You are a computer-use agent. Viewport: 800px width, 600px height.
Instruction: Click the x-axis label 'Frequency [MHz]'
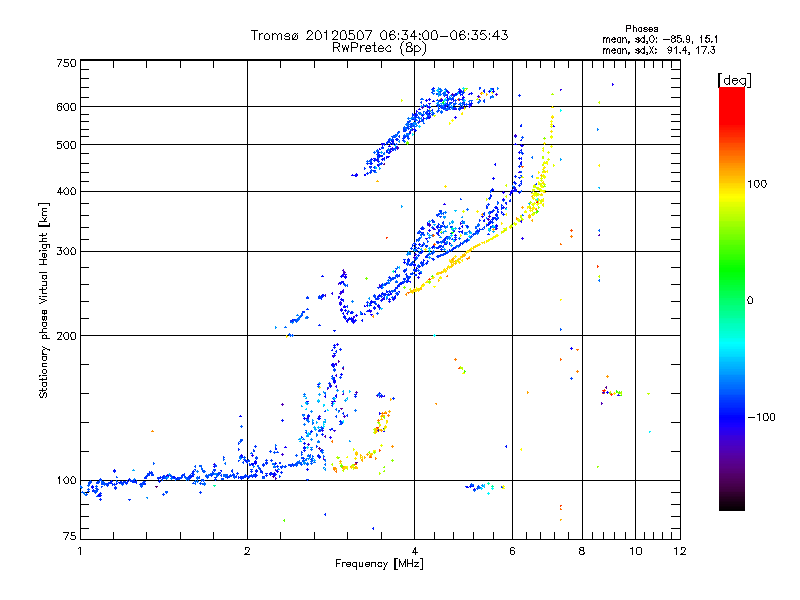tap(379, 564)
